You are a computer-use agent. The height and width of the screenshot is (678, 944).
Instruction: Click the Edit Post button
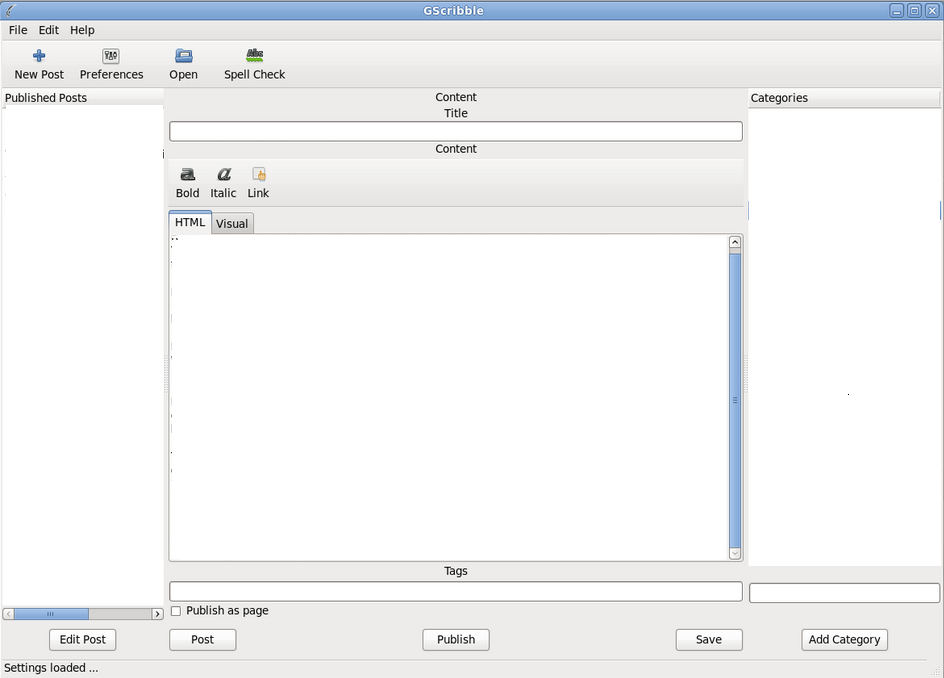click(82, 639)
